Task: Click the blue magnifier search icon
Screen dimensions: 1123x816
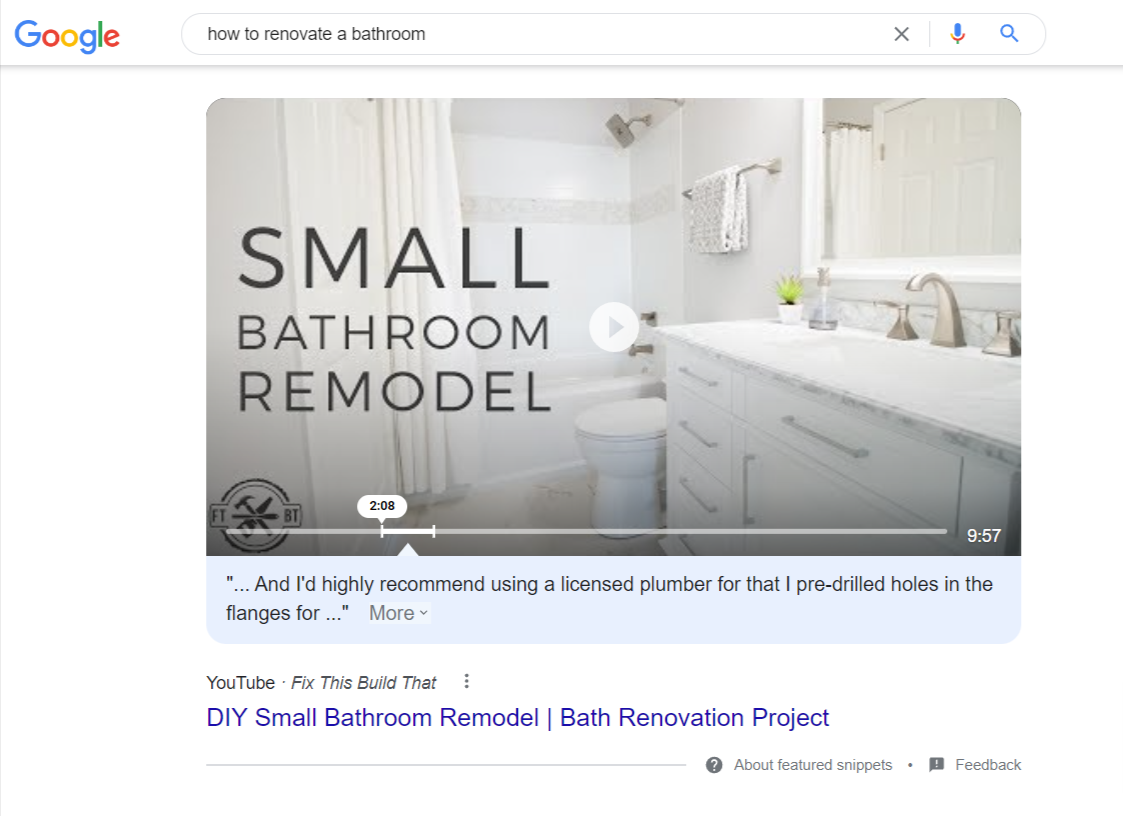Action: [1009, 34]
